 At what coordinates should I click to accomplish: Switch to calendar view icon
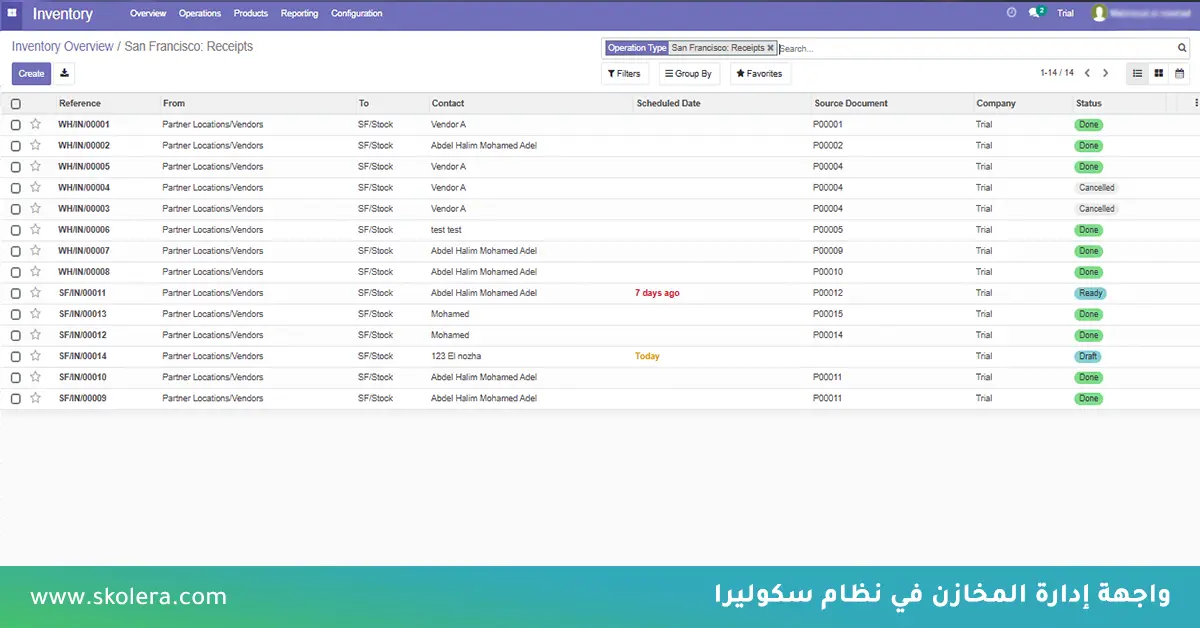(1179, 73)
